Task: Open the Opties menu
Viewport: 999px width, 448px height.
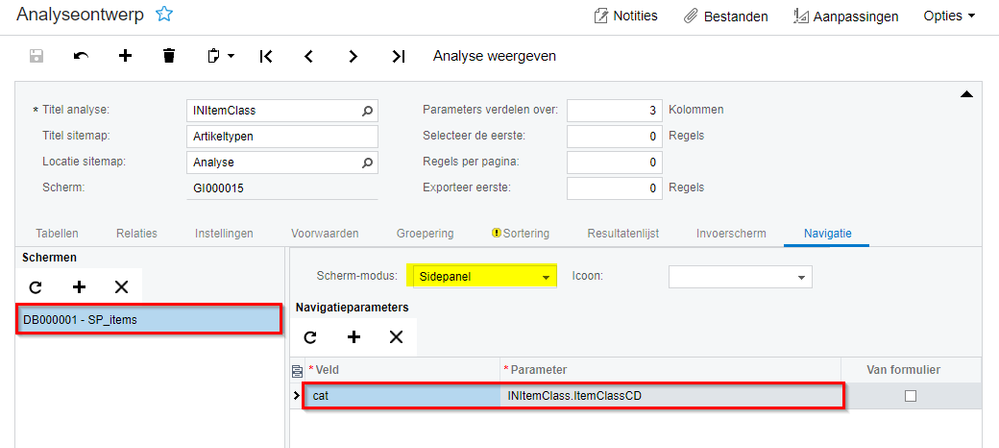Action: [951, 16]
